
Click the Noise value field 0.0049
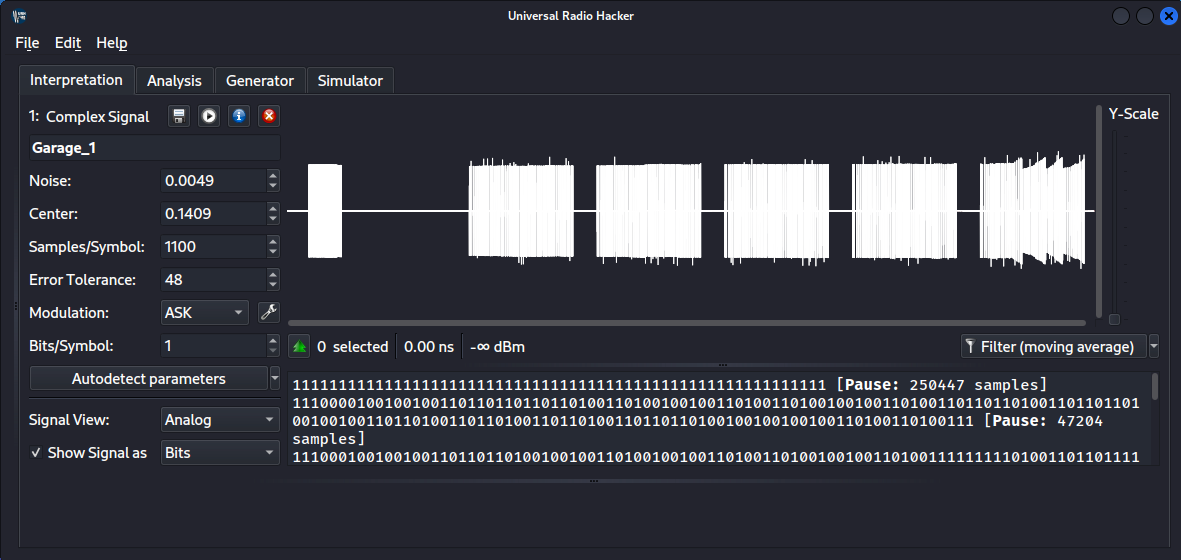[213, 181]
